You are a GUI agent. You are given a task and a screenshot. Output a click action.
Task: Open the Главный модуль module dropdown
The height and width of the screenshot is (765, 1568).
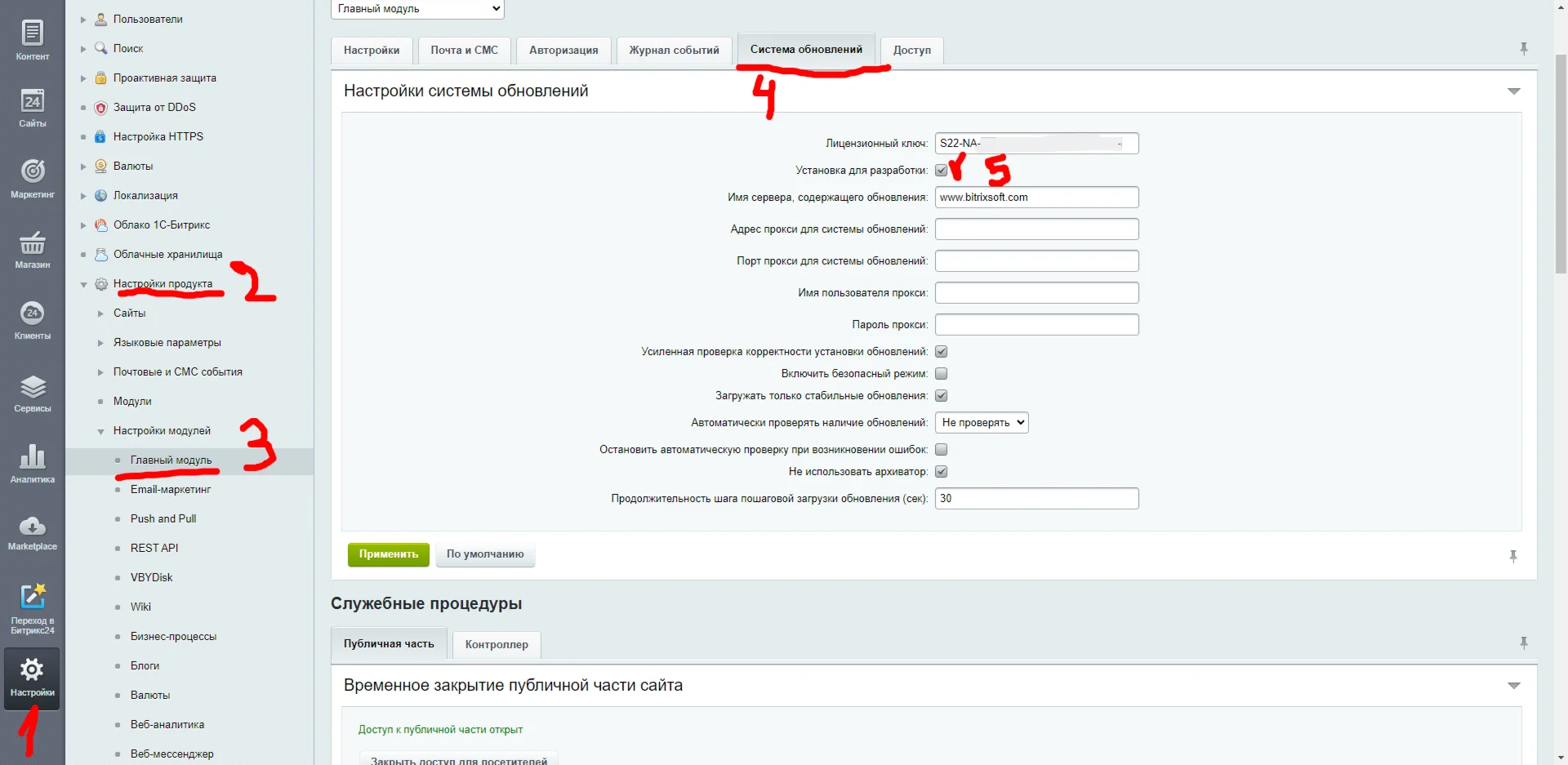coord(417,9)
